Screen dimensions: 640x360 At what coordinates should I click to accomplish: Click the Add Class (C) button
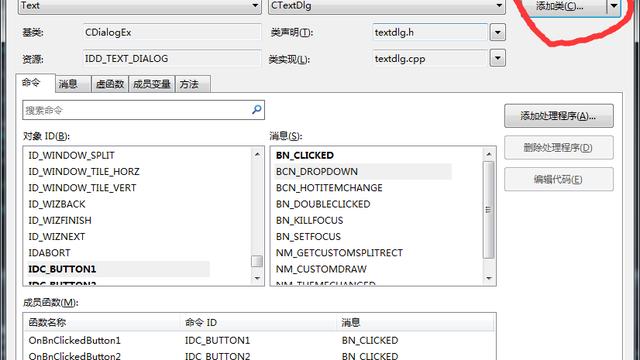[x=560, y=6]
